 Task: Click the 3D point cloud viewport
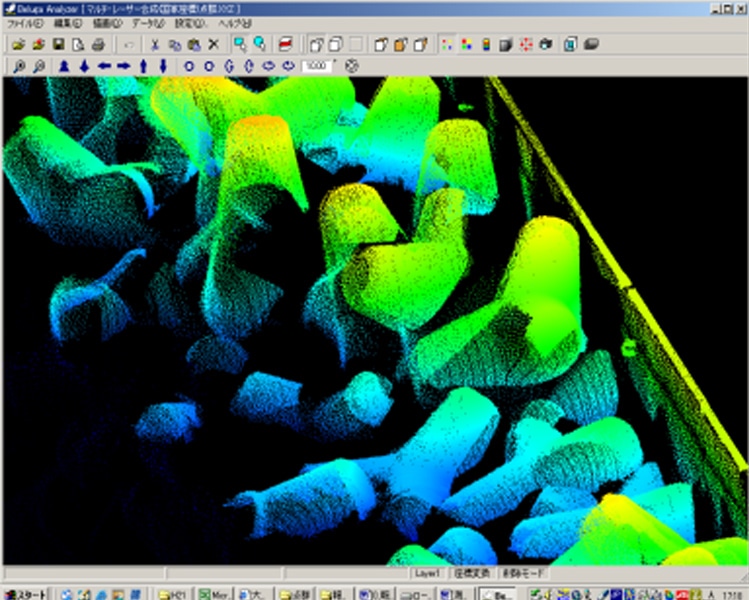pyautogui.click(x=374, y=321)
